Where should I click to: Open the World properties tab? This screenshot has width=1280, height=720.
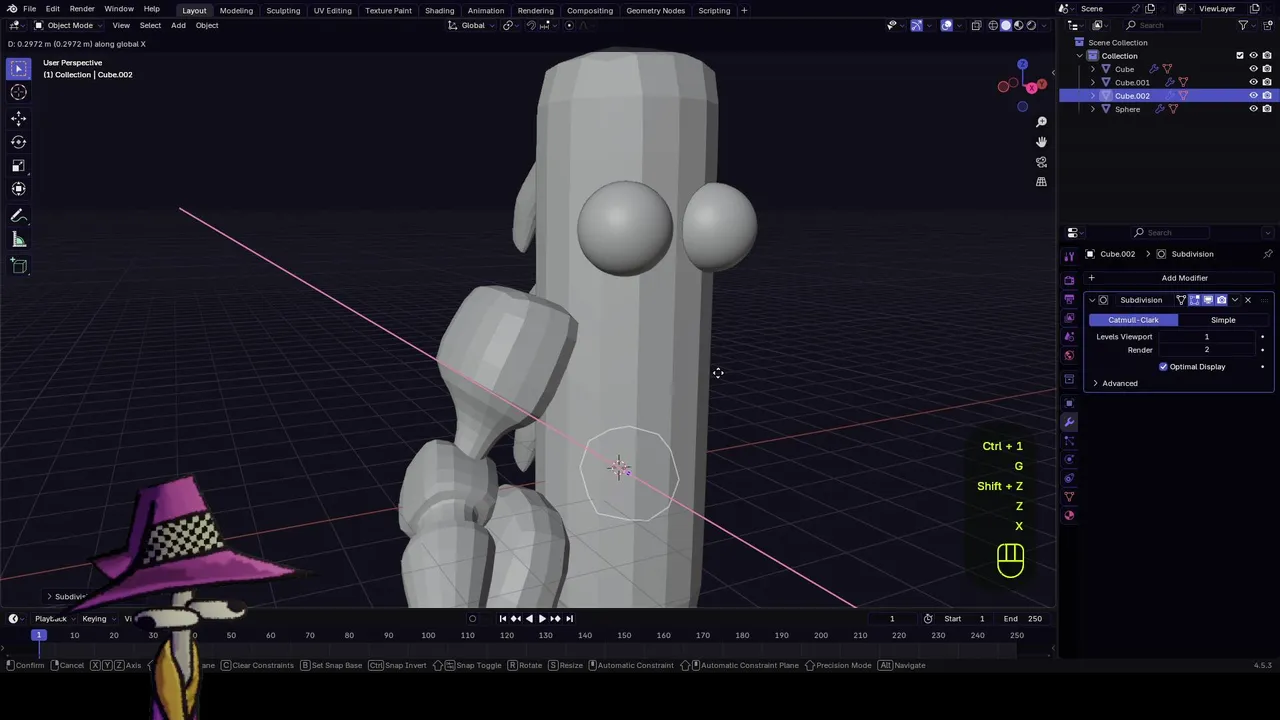(1069, 355)
